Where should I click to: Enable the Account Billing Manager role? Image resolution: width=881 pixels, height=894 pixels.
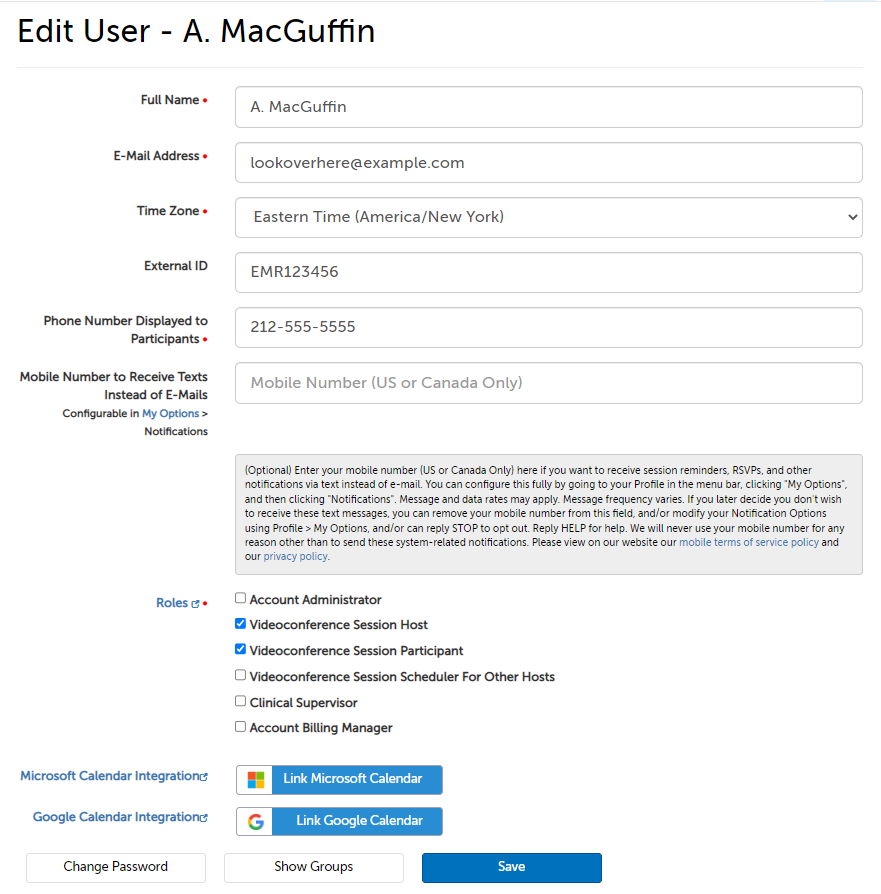point(239,726)
